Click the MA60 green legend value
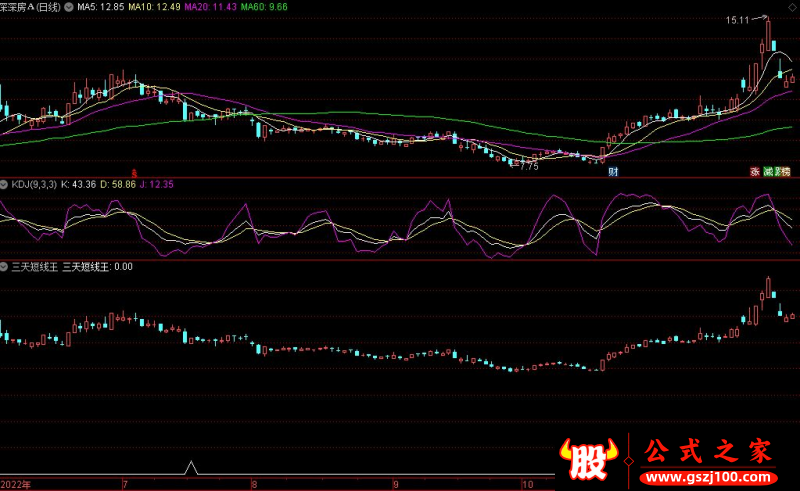Image resolution: width=800 pixels, height=491 pixels. pos(267,7)
